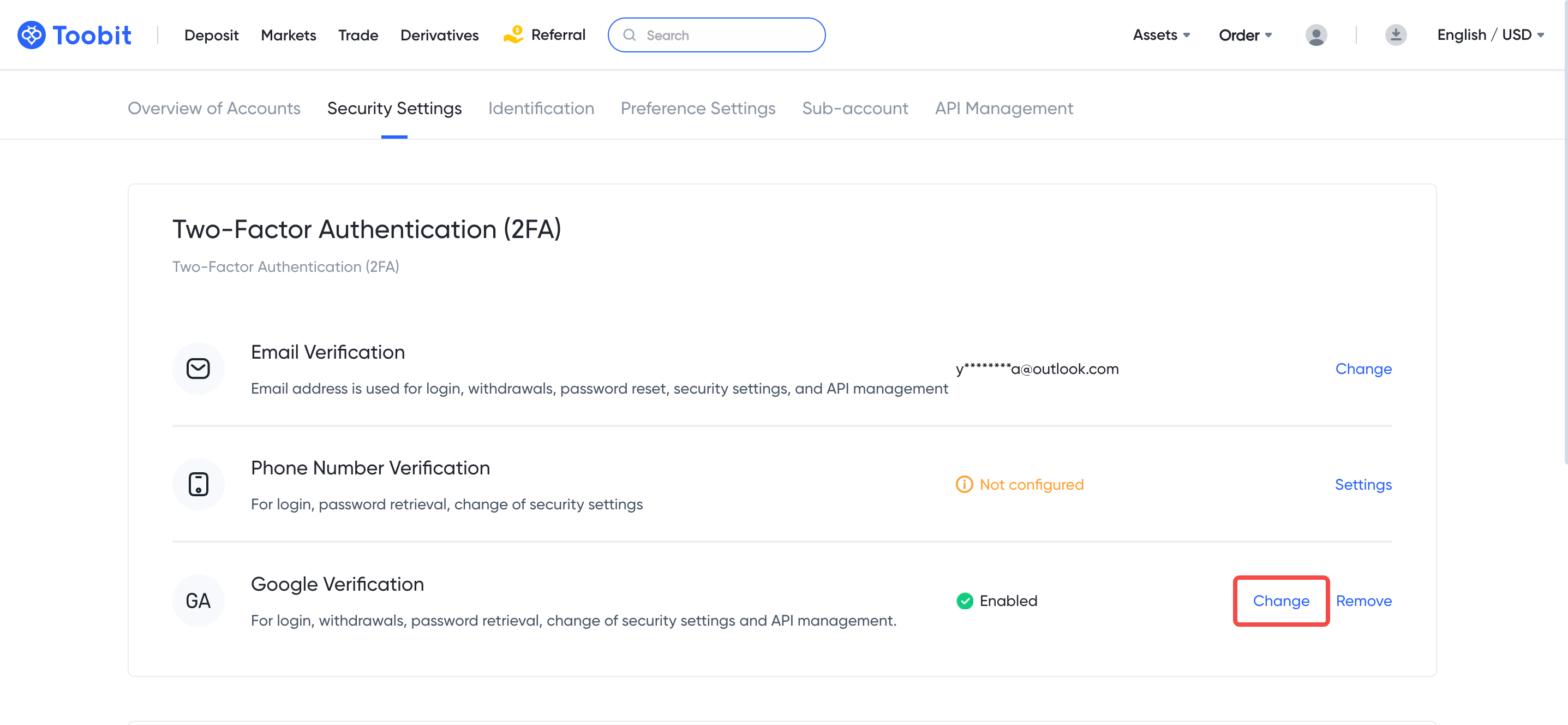Toggle Email Verification status
This screenshot has height=725, width=1568.
click(1364, 368)
